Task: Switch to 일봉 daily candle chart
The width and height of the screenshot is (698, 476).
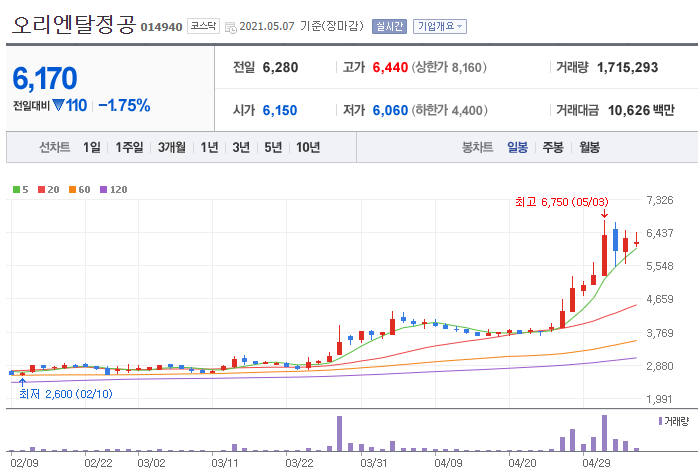Action: point(517,147)
